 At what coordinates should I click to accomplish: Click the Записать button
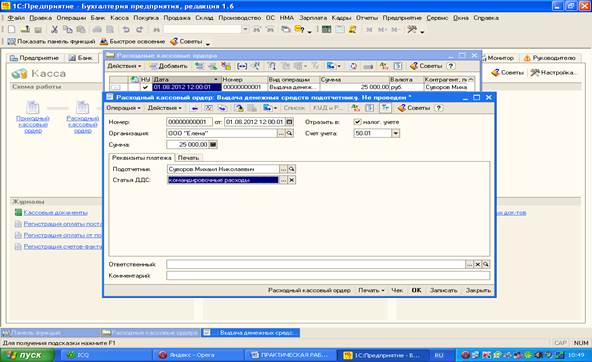(443, 290)
